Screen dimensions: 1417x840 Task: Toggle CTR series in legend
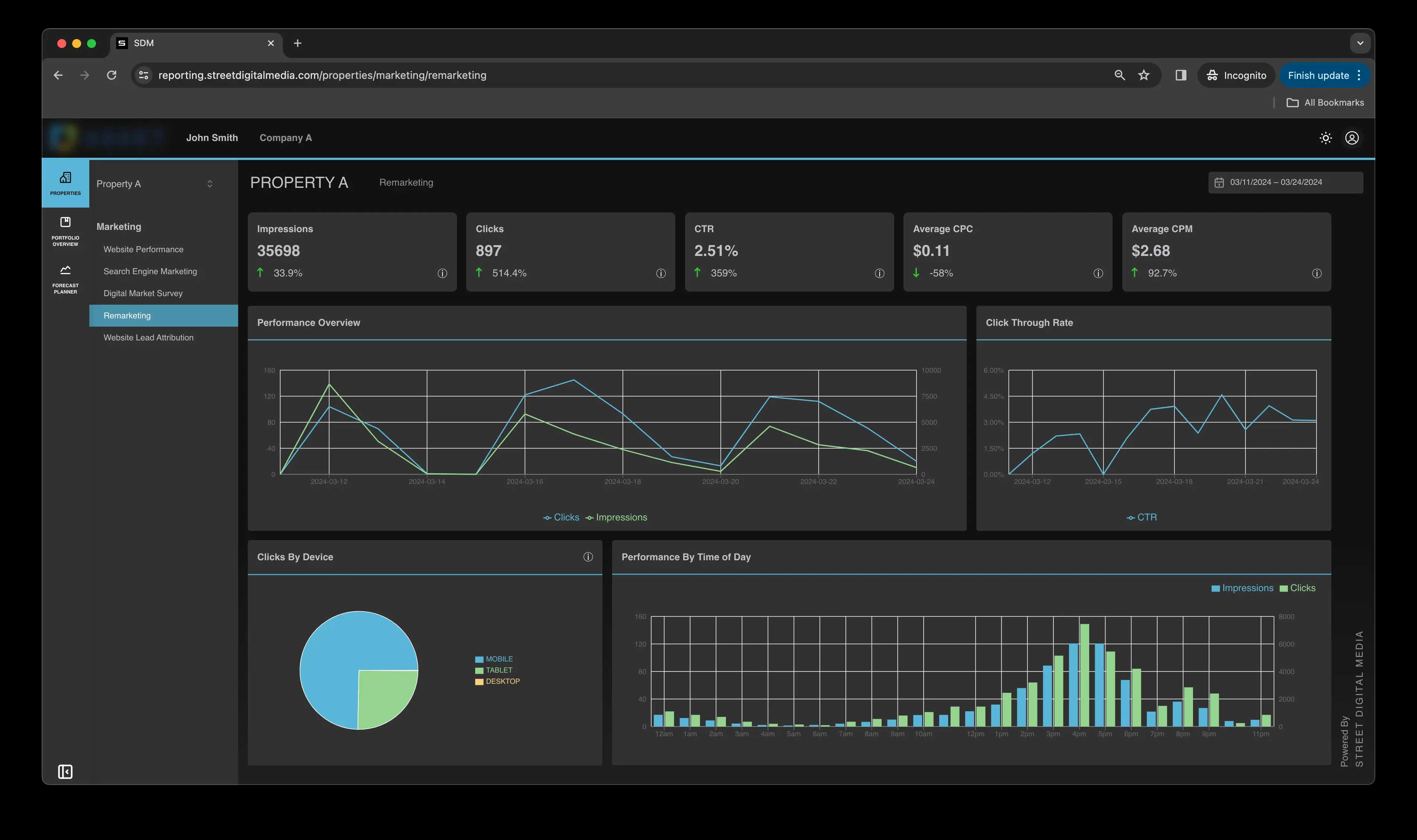coord(1141,517)
